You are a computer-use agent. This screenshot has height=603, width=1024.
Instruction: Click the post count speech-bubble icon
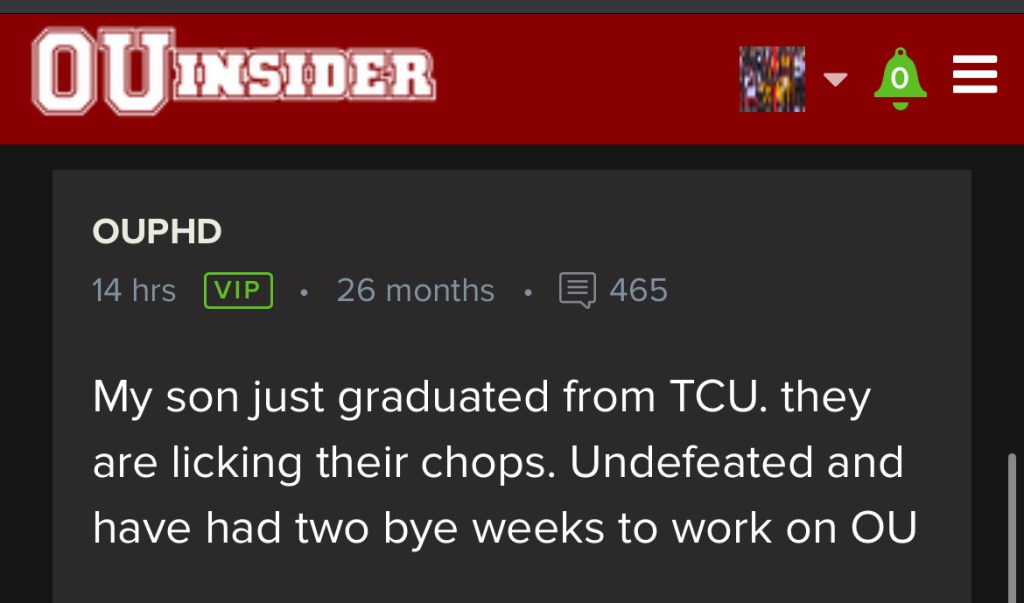[x=577, y=290]
